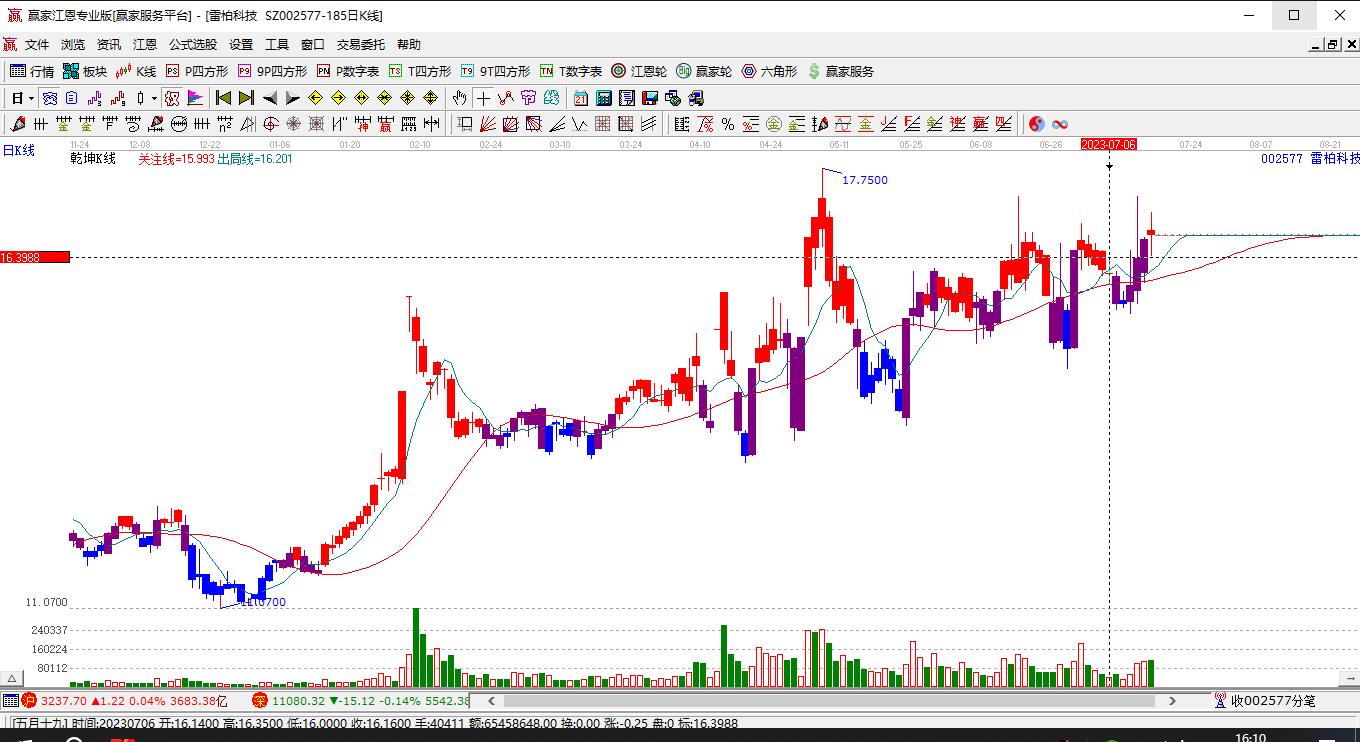This screenshot has height=742, width=1360.
Task: Toggle the crosshair cursor tool
Action: 483,98
